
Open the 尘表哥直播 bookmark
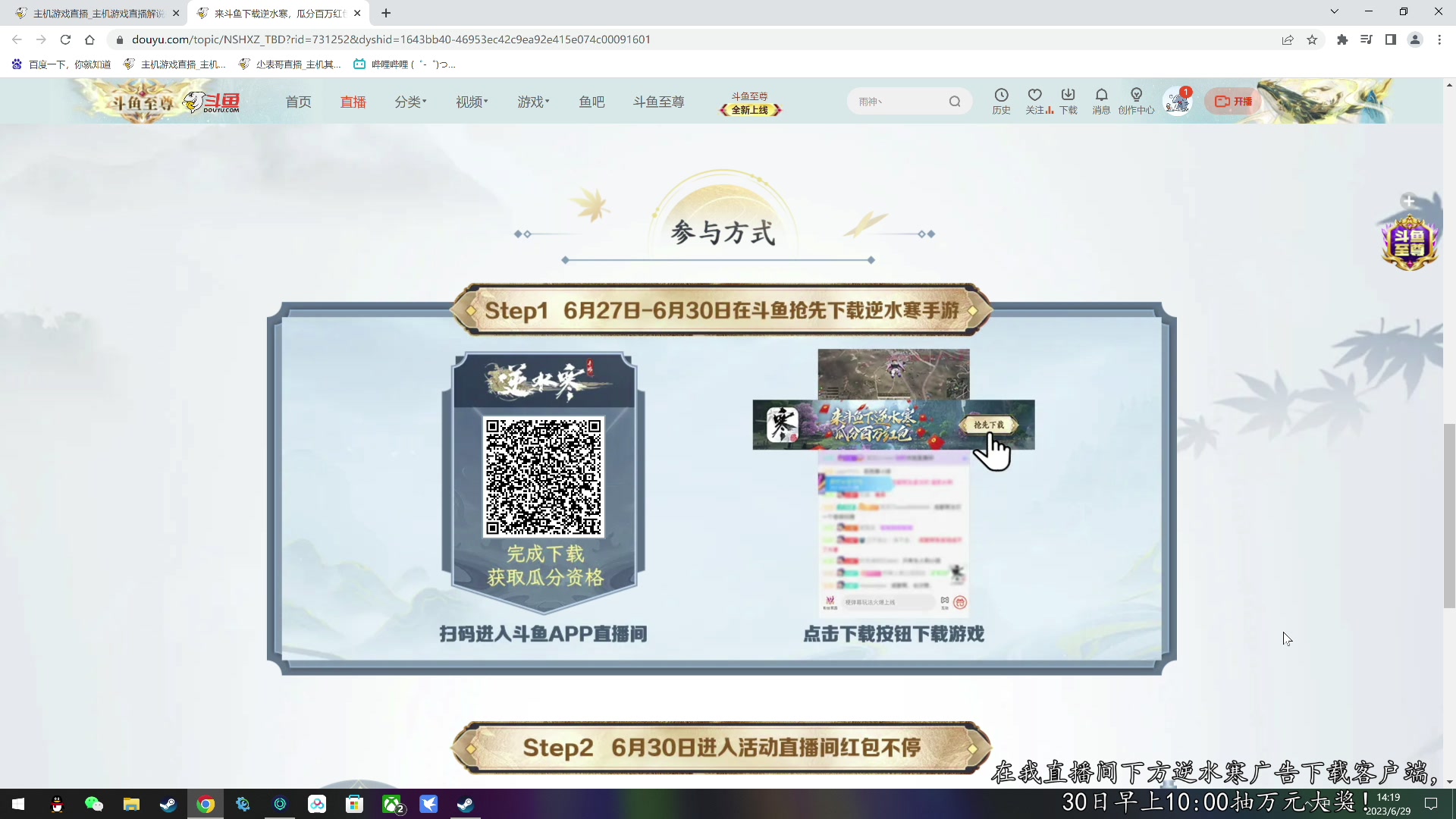pos(290,64)
